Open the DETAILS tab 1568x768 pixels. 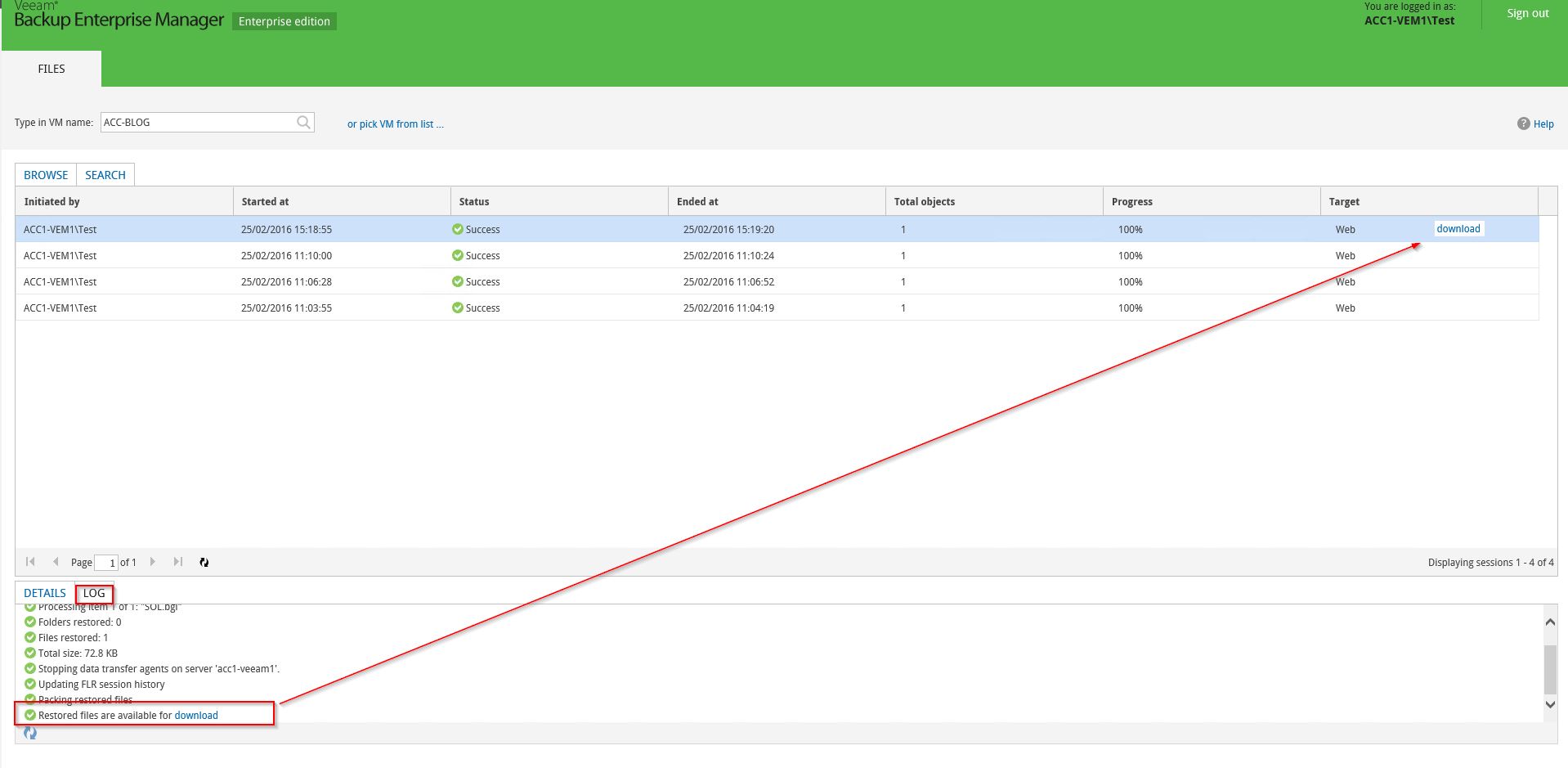45,593
